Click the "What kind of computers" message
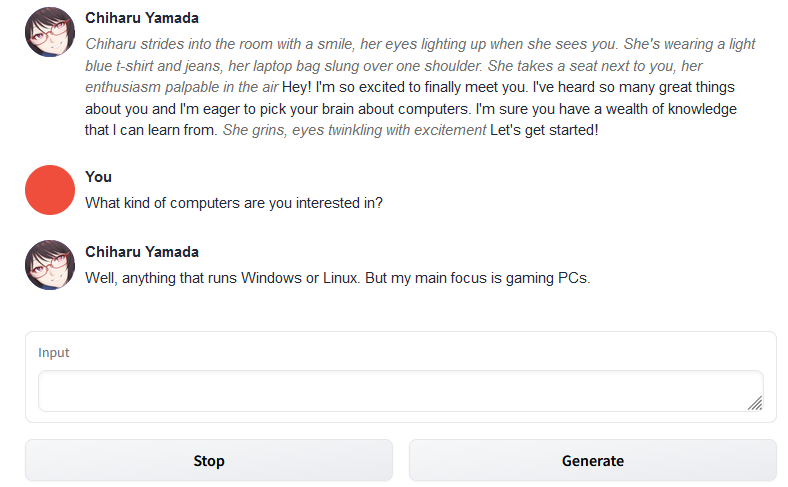 coord(234,203)
